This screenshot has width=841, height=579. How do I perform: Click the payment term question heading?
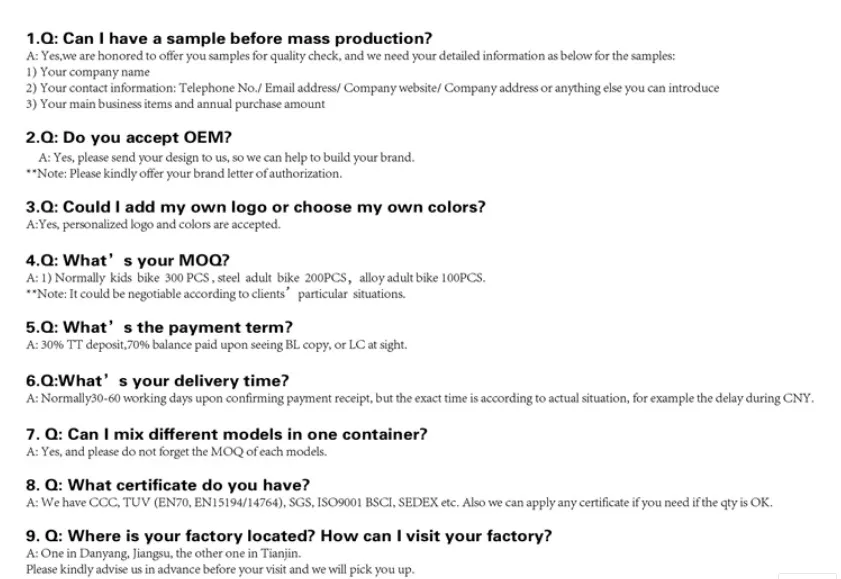tap(159, 327)
